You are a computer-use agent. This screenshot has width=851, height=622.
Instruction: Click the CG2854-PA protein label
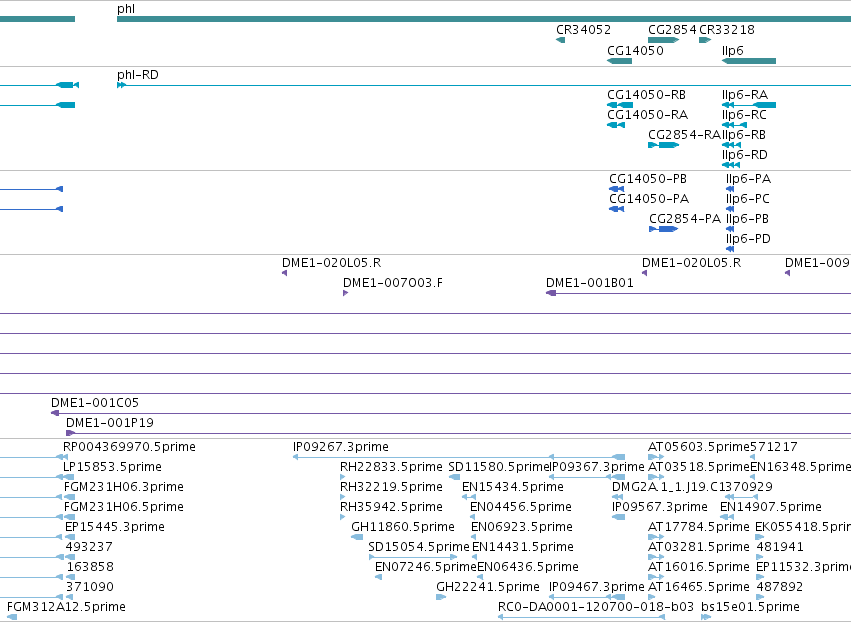pyautogui.click(x=685, y=219)
